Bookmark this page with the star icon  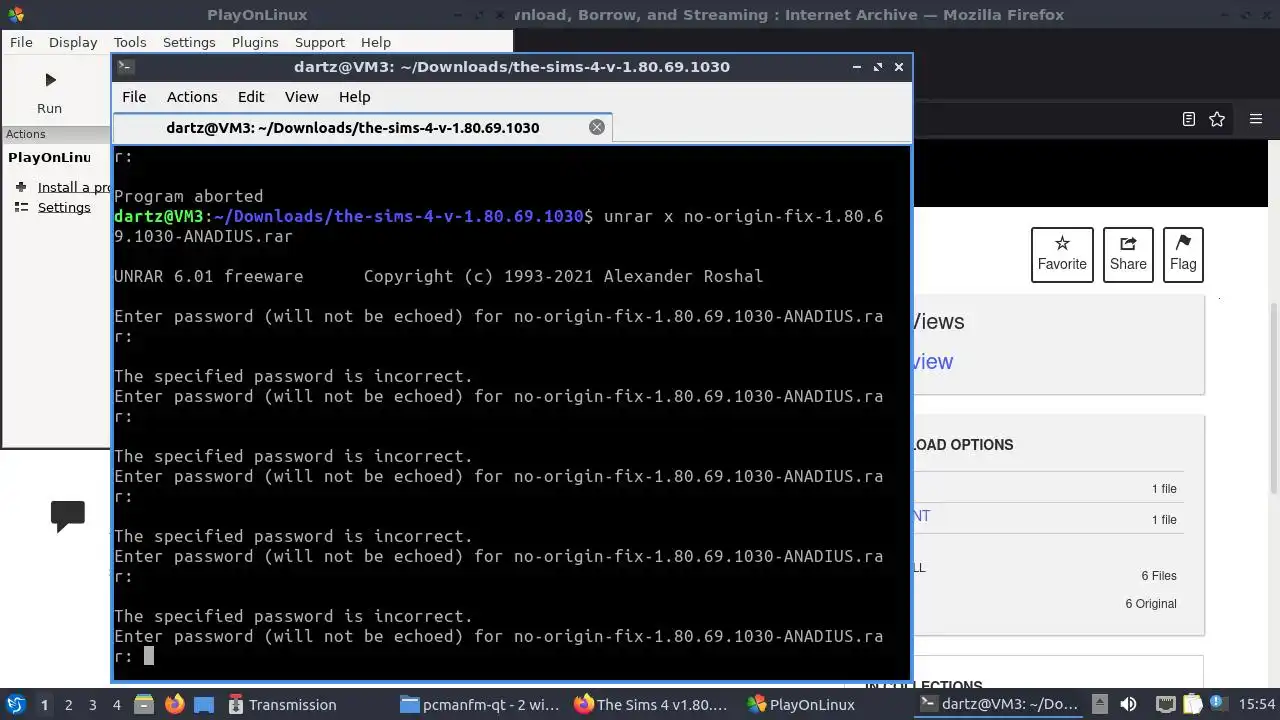1217,119
